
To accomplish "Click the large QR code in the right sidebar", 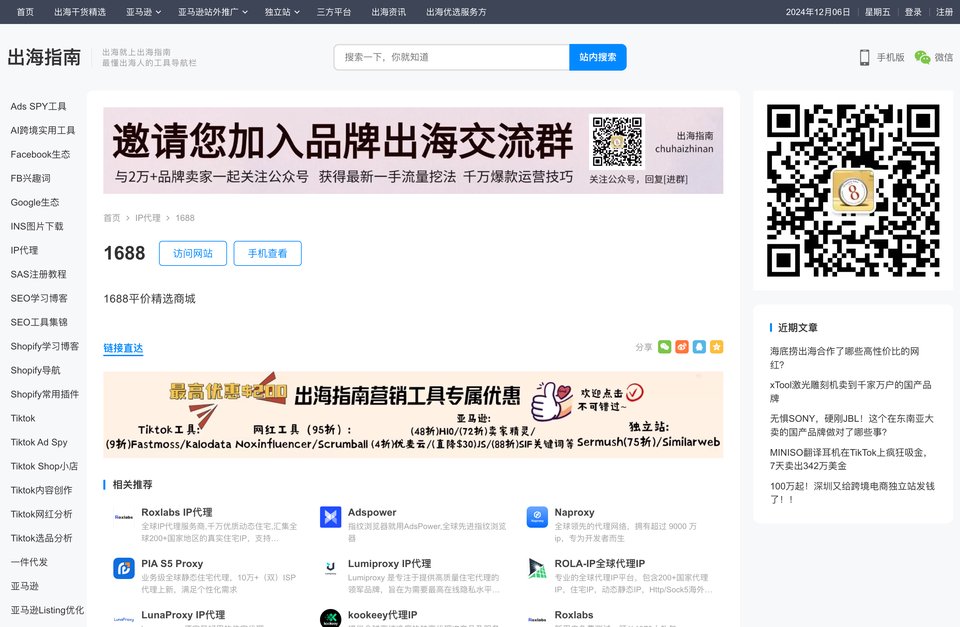I will click(853, 190).
